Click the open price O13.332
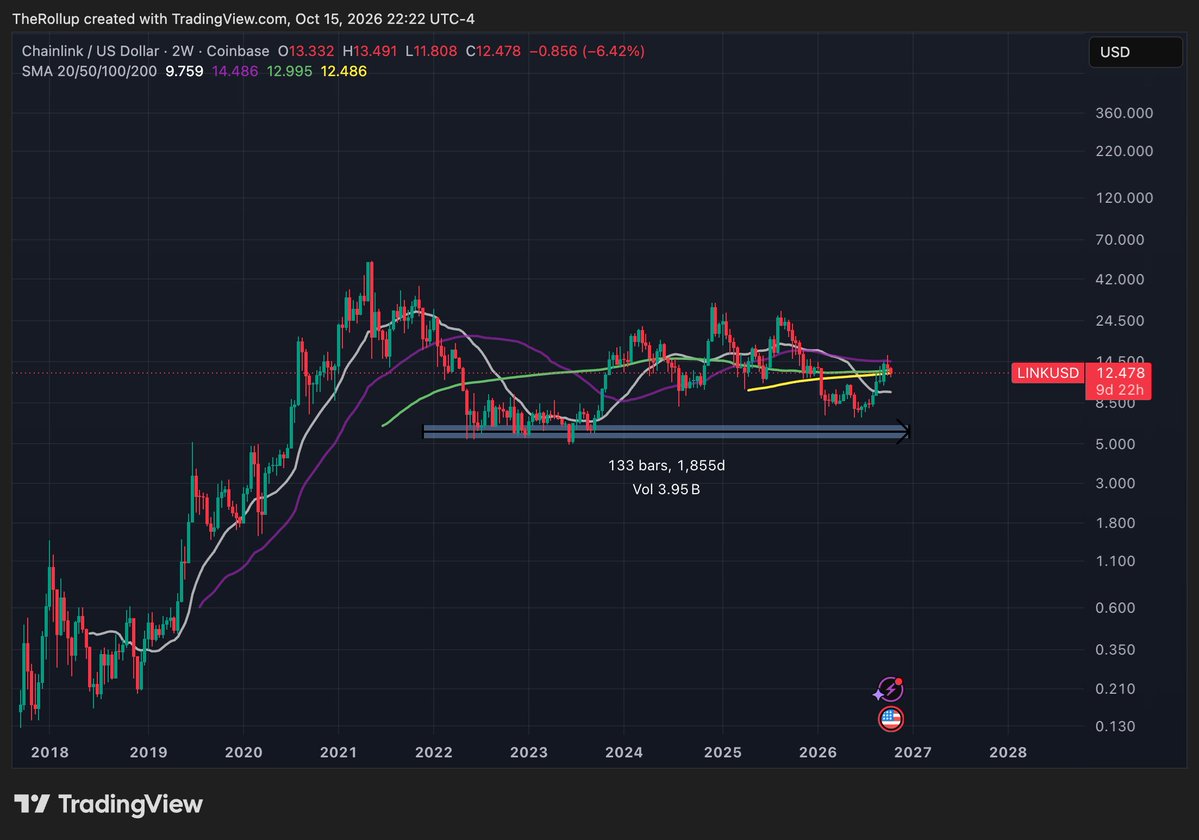Viewport: 1199px width, 840px height. pos(306,51)
